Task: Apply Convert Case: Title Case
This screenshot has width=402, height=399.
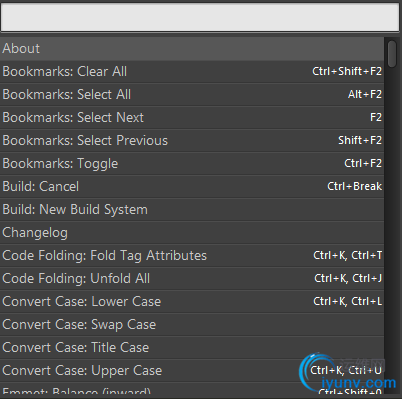Action: (192, 348)
